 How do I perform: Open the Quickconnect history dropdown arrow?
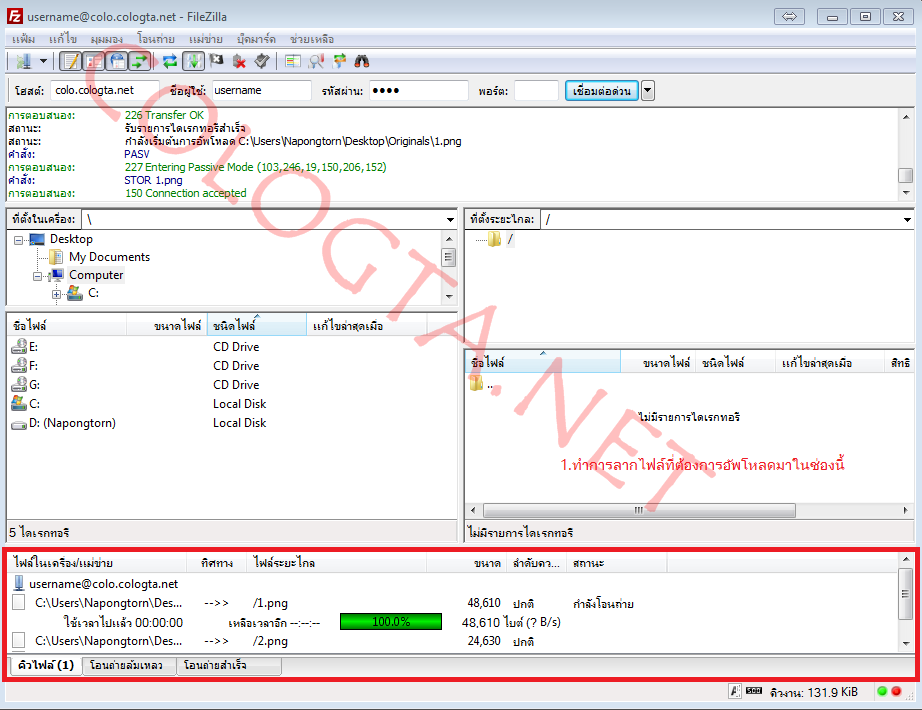click(648, 91)
